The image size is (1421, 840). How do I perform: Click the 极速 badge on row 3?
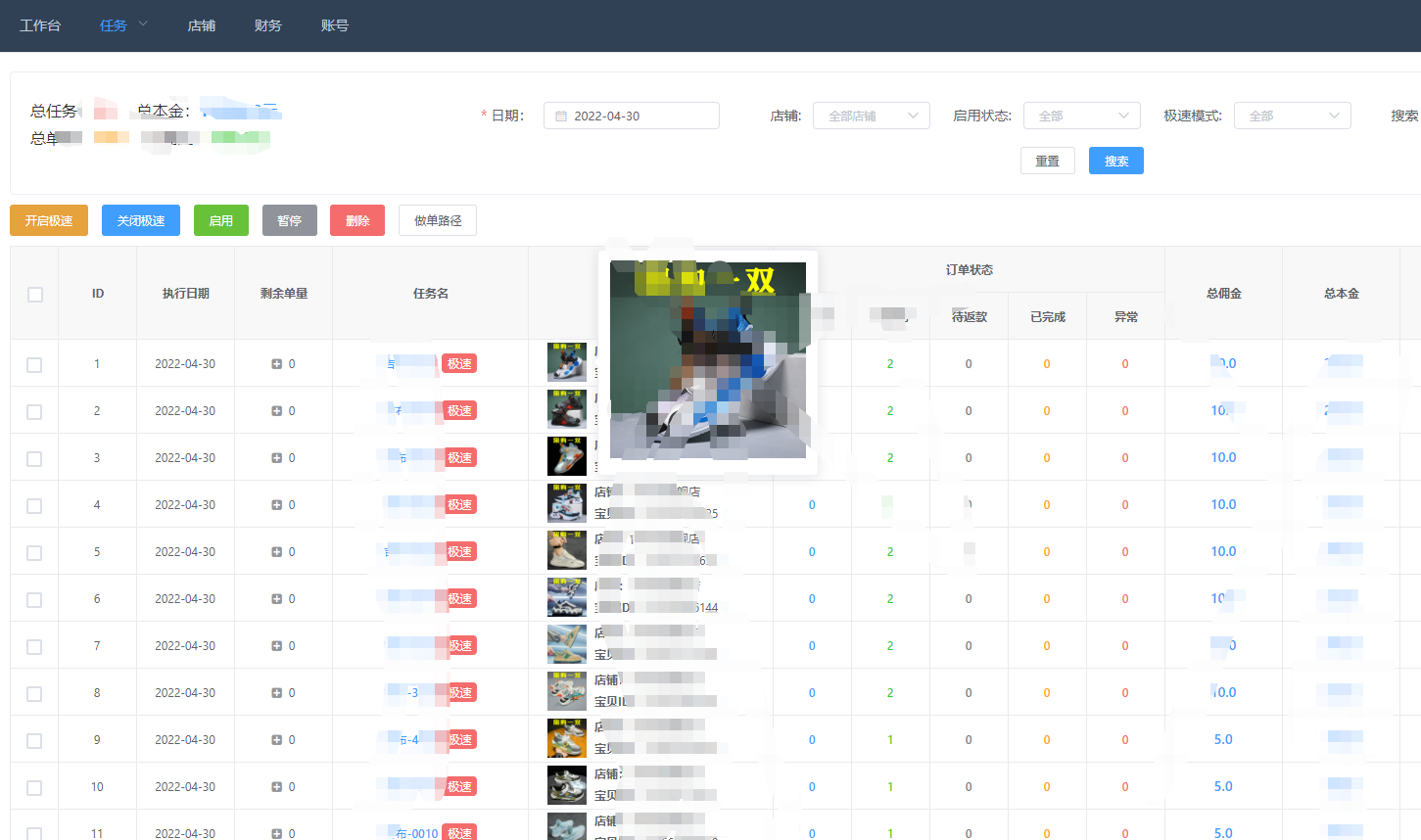click(x=459, y=457)
